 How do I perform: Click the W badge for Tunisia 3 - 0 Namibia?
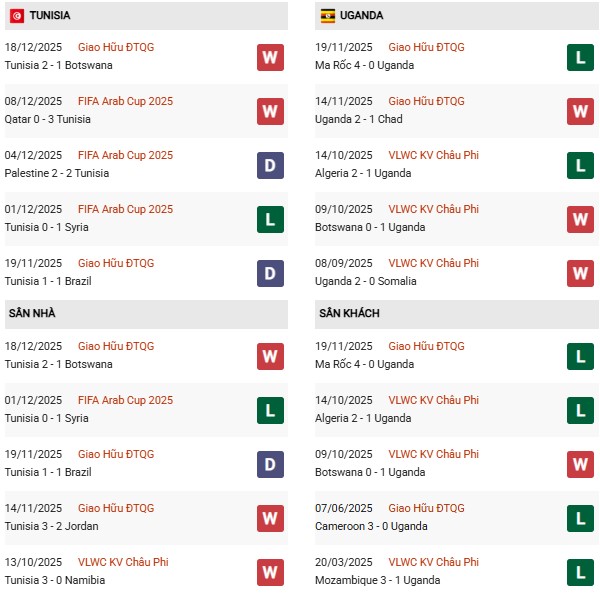[x=270, y=572]
